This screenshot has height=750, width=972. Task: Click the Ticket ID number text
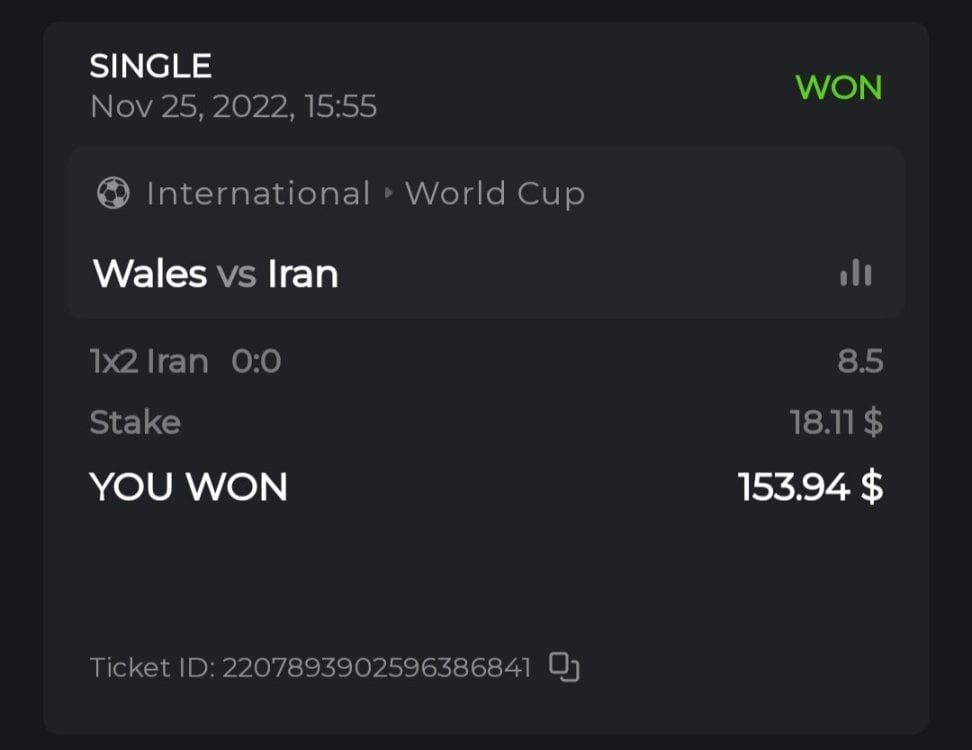pos(376,667)
